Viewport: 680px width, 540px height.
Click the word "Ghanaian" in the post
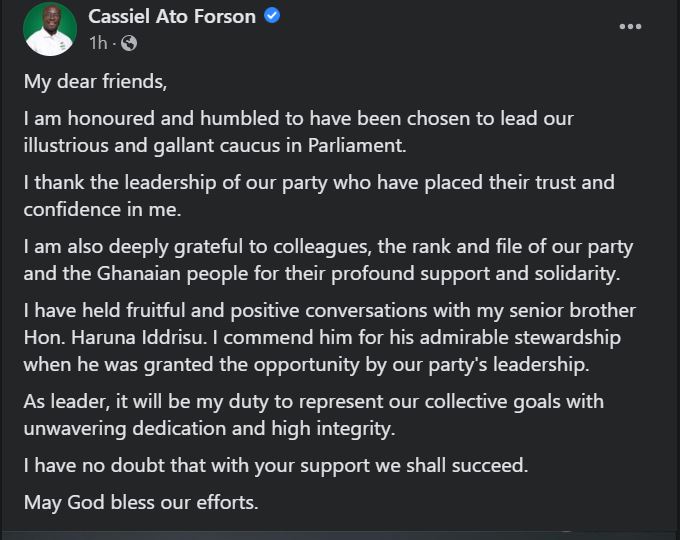coord(139,274)
